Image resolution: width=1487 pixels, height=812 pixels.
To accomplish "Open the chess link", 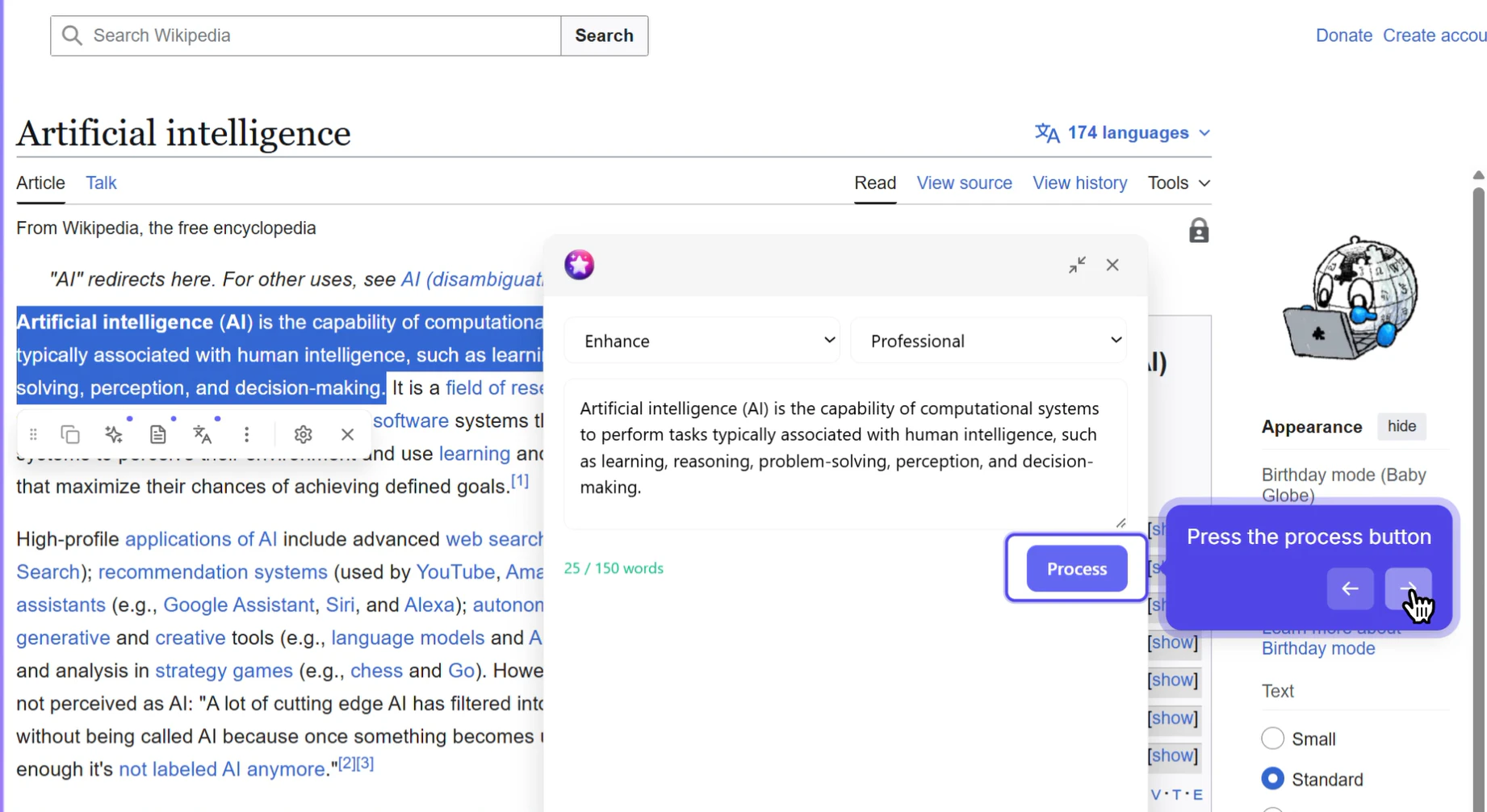I will pos(376,671).
